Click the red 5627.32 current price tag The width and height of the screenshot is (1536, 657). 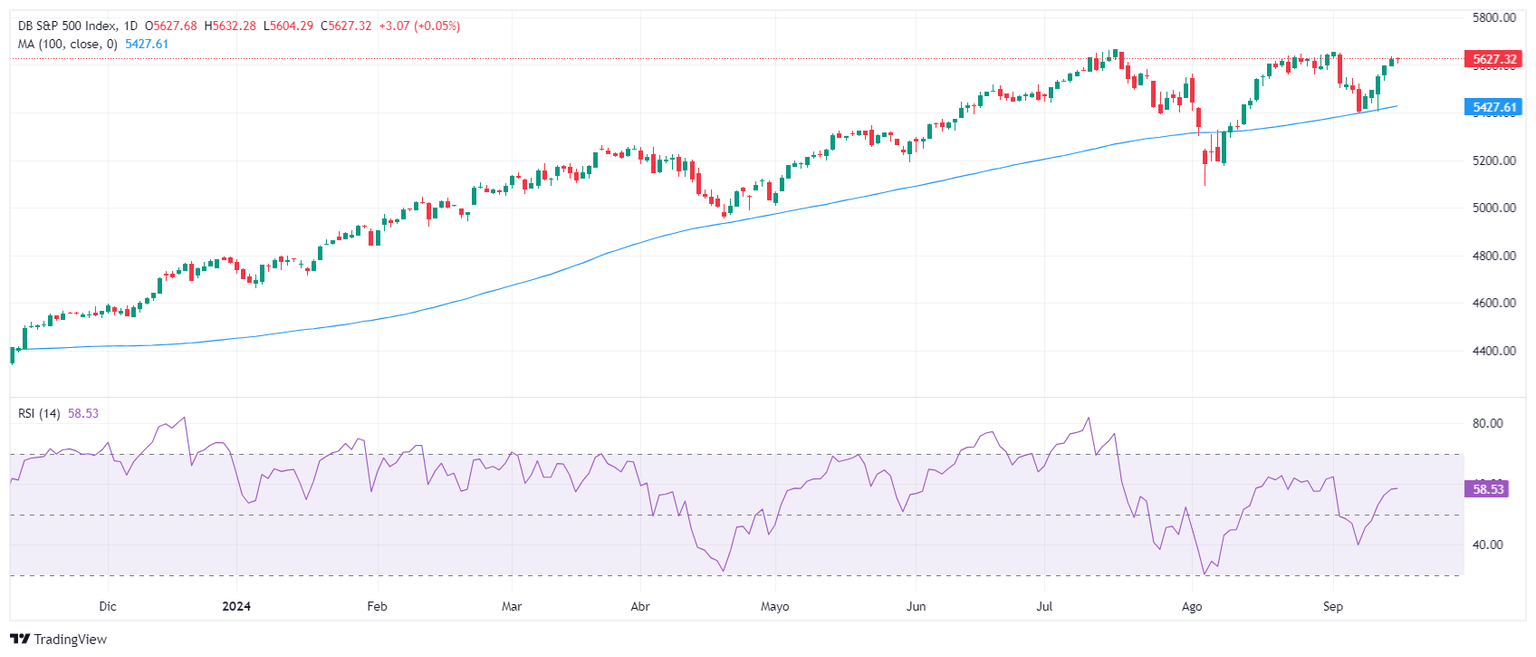pos(1495,60)
